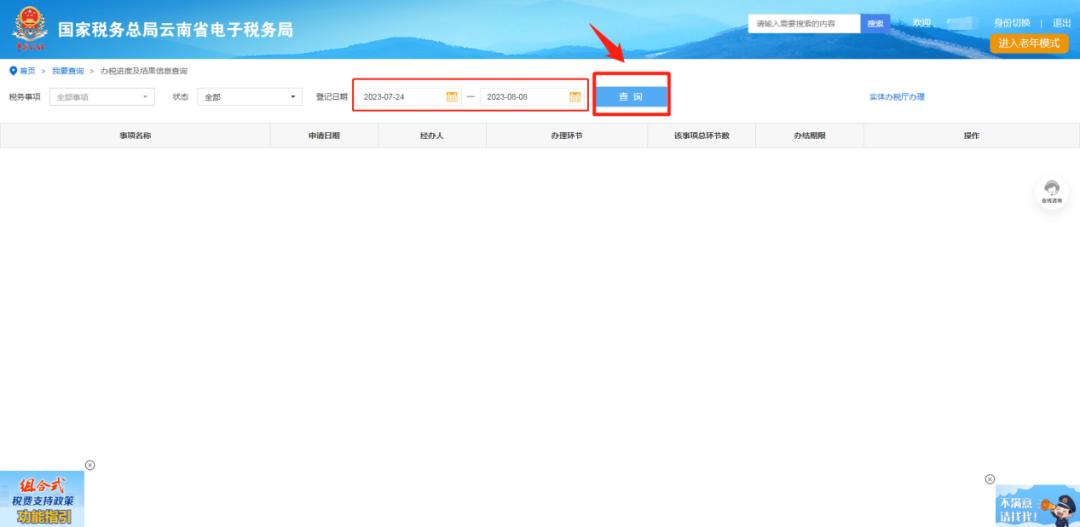Click the start date field 2023-07-24

click(408, 97)
